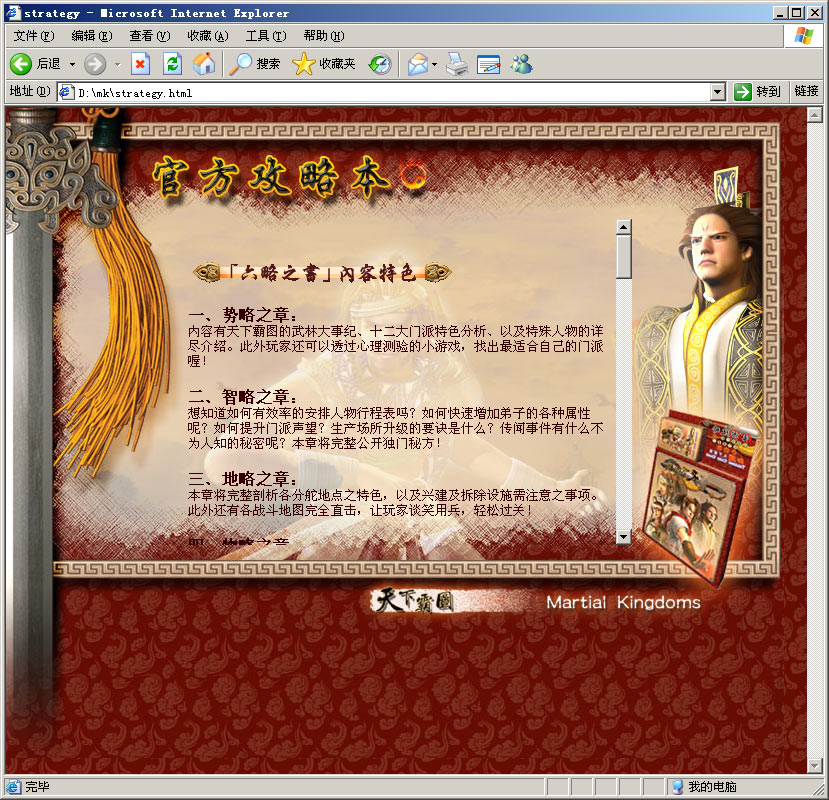829x800 pixels.
Task: Click the inner content scrollbar thumb
Action: 624,256
